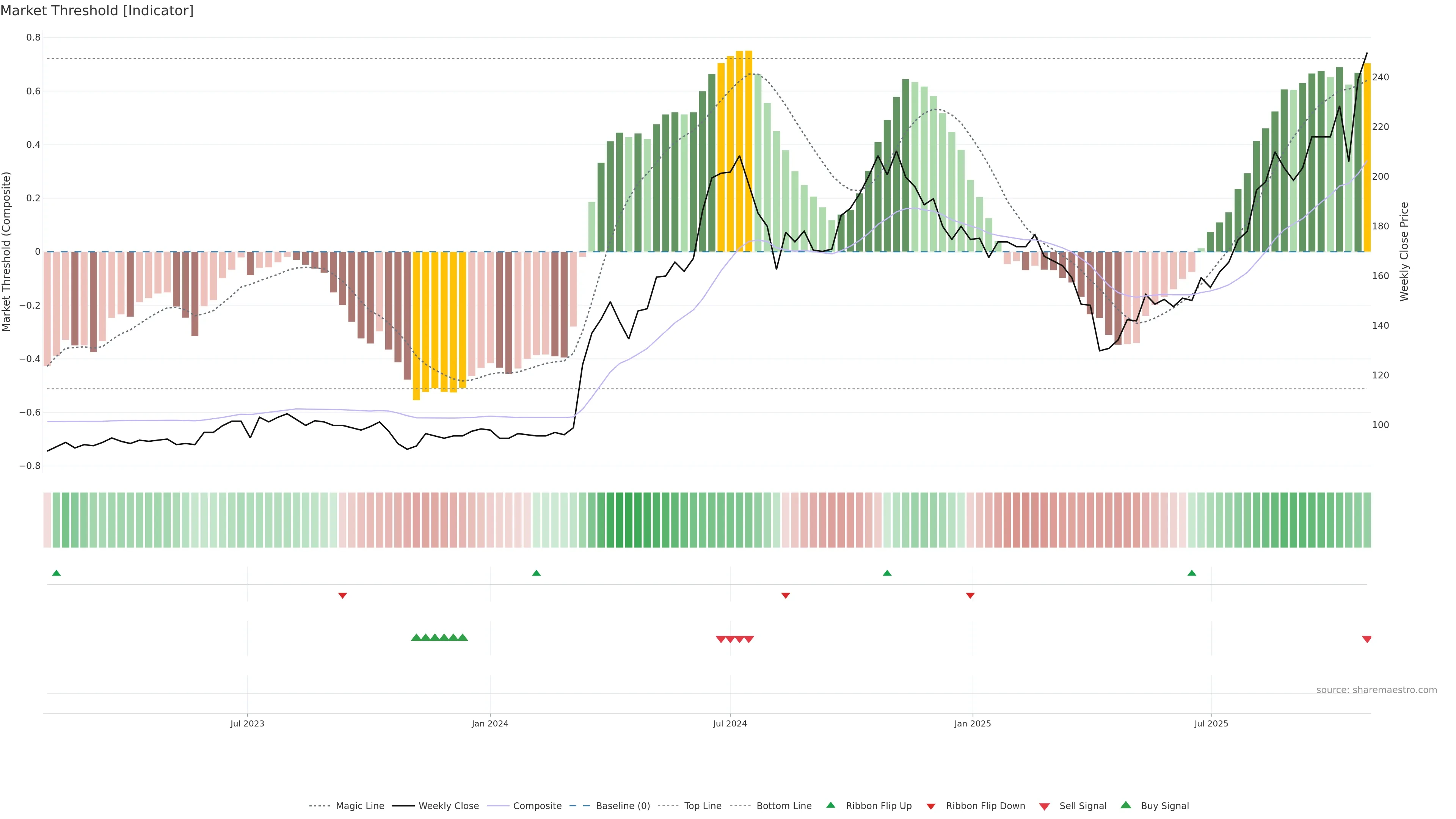This screenshot has height=819, width=1456.
Task: Click Ribbon Flip Up marker before Jul 2025
Action: pyautogui.click(x=1192, y=573)
